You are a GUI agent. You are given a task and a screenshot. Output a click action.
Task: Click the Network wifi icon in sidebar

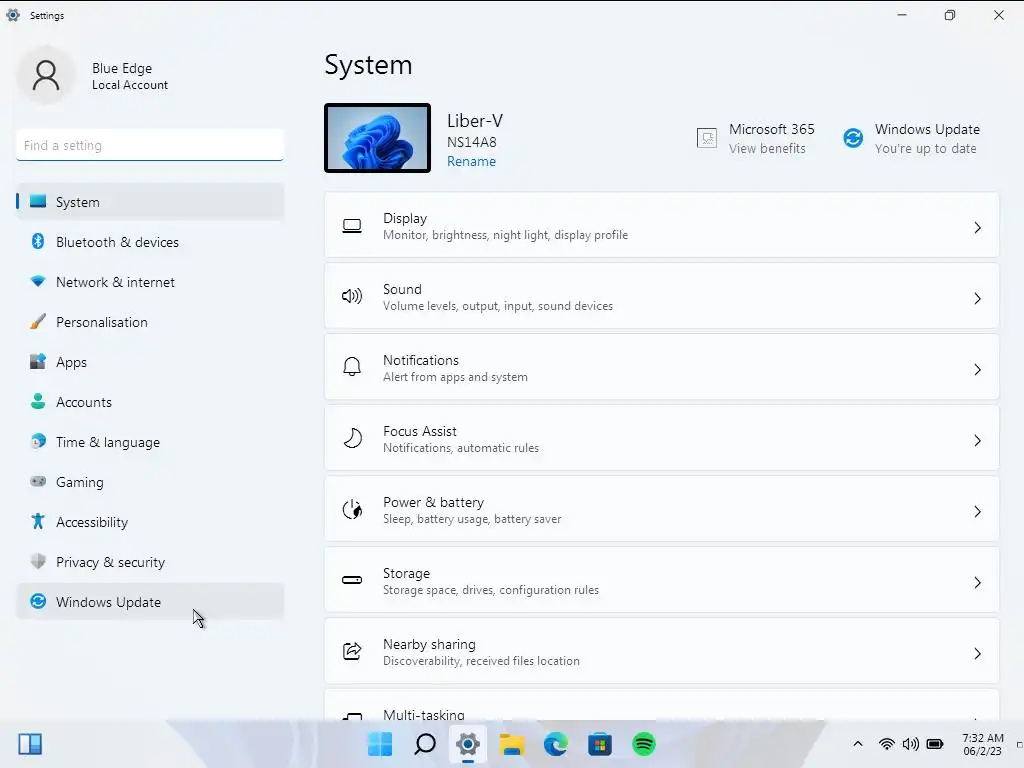(38, 281)
